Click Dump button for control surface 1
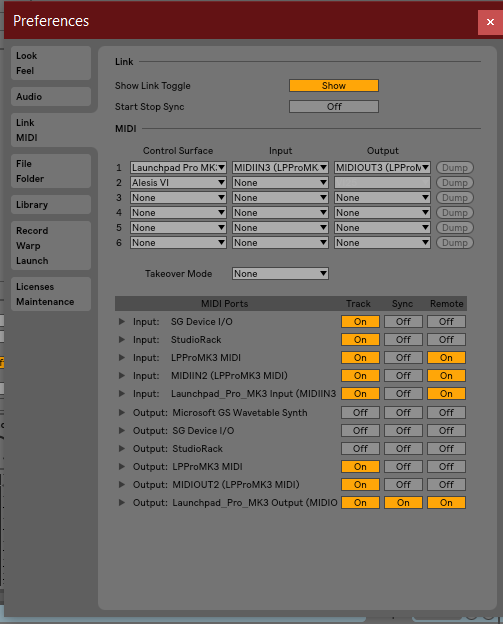Screen dimensions: 503x624 455,168
